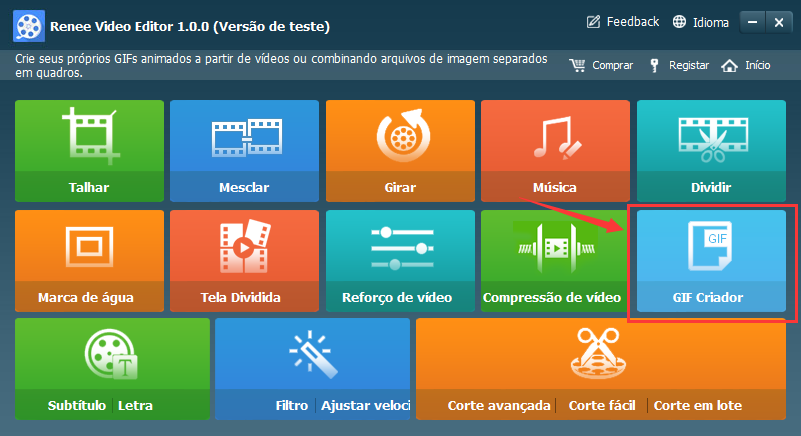Open Letra option
Image resolution: width=801 pixels, height=436 pixels.
click(x=135, y=406)
